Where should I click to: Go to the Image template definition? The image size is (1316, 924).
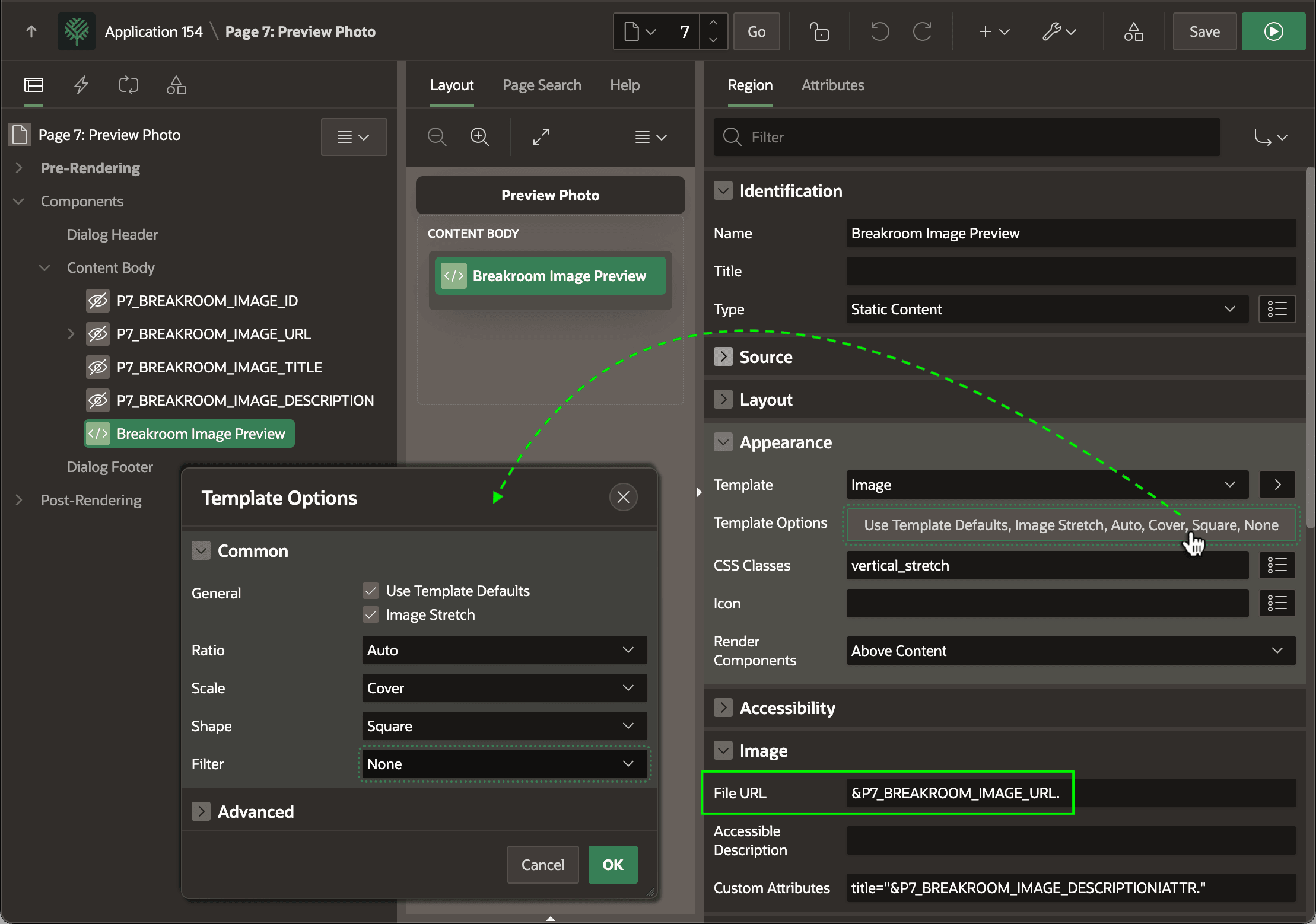coord(1277,485)
